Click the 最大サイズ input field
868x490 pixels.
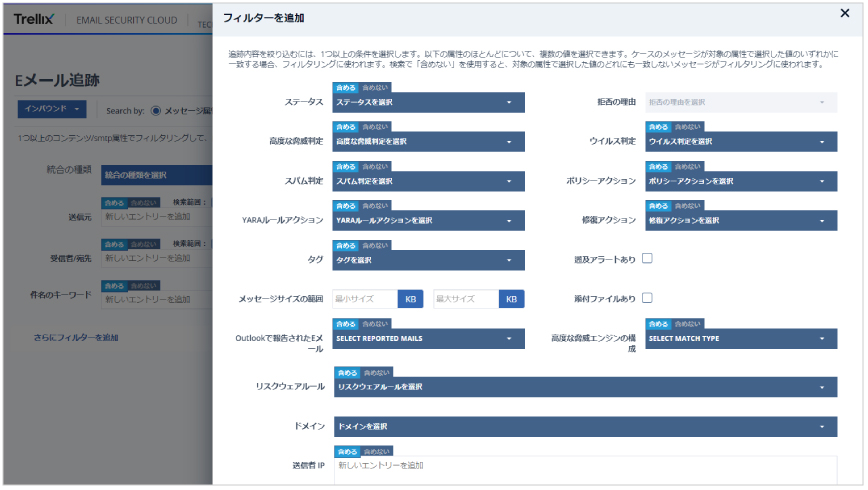click(x=466, y=299)
